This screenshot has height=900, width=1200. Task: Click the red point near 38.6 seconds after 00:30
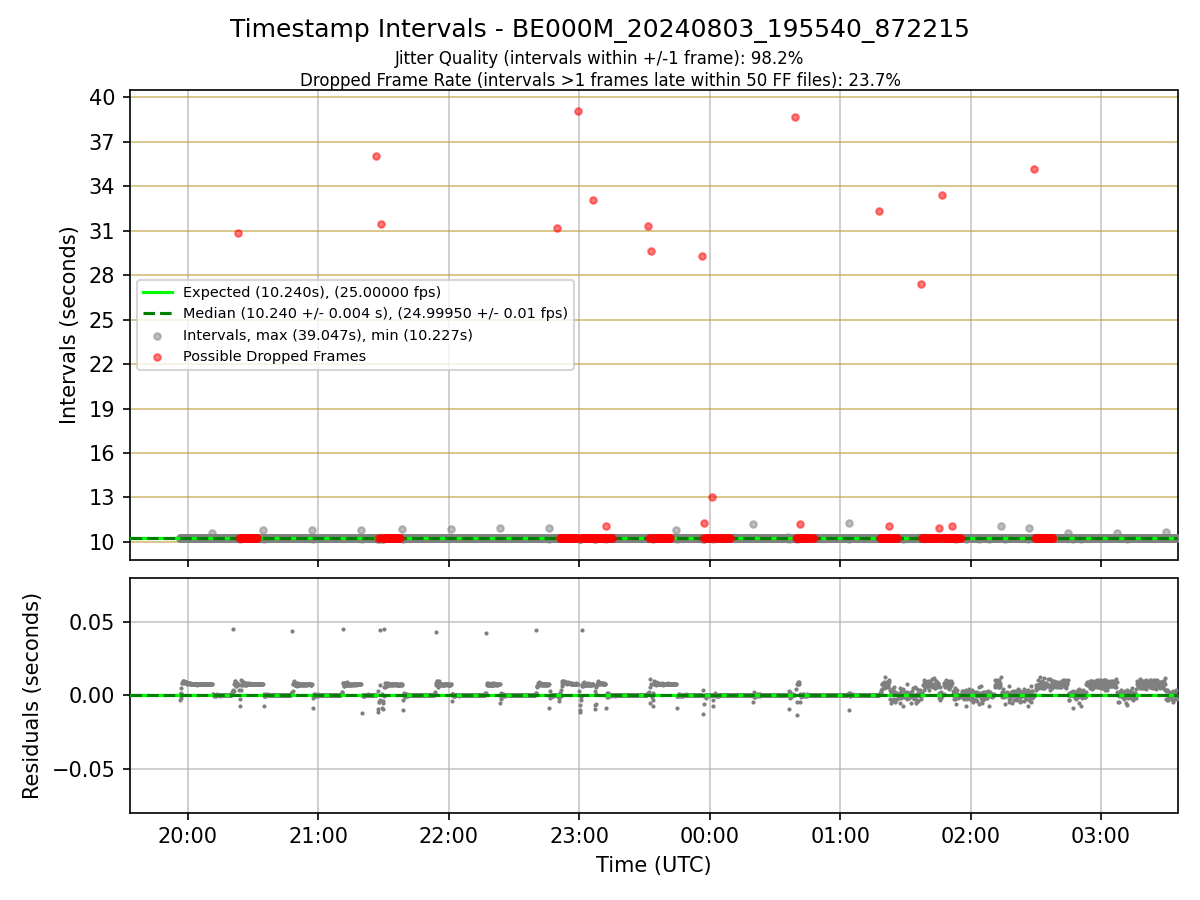[x=795, y=117]
